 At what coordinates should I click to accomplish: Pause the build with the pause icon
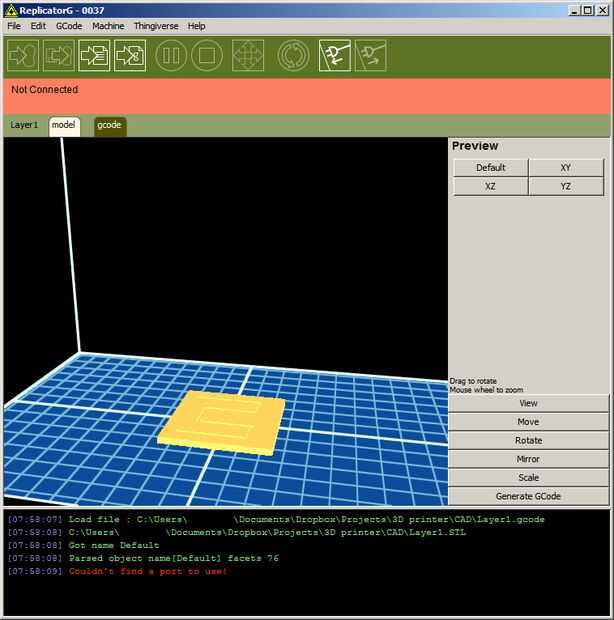pos(171,56)
